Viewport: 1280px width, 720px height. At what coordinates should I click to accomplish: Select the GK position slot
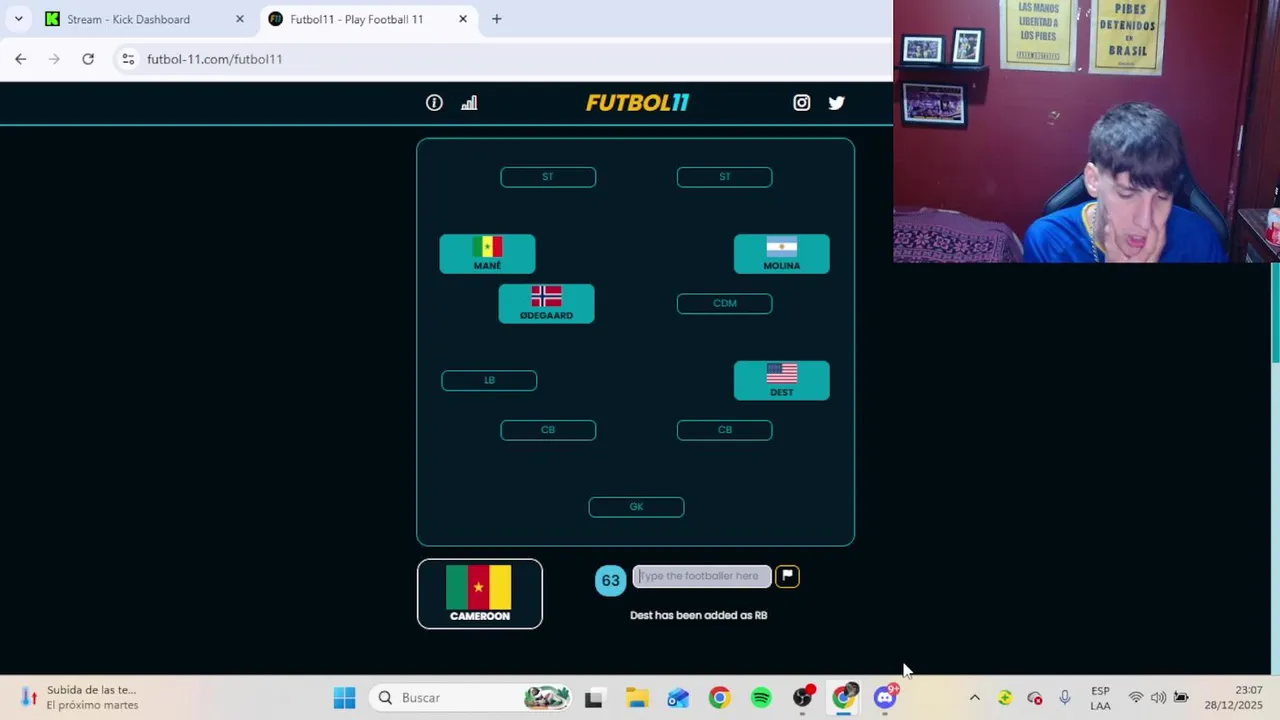636,507
